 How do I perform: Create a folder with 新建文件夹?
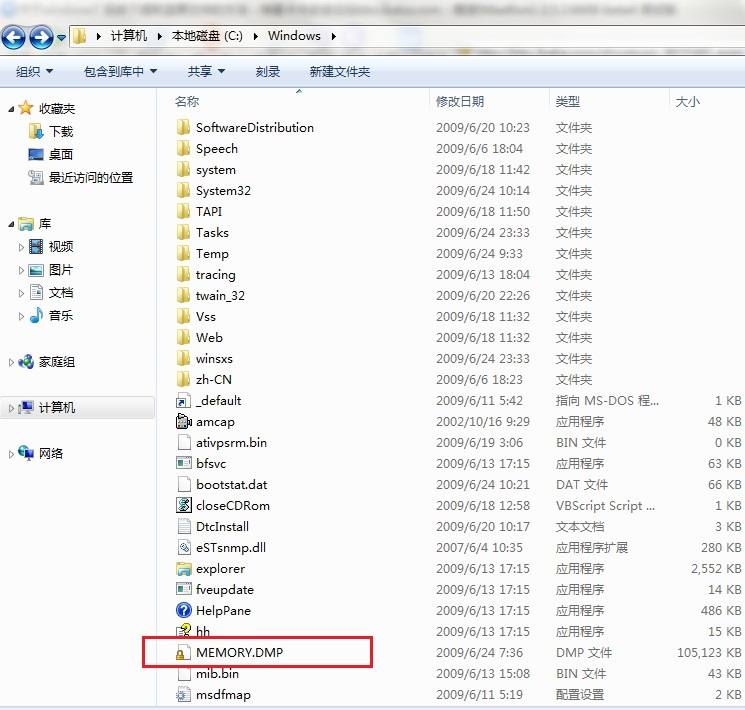point(339,72)
